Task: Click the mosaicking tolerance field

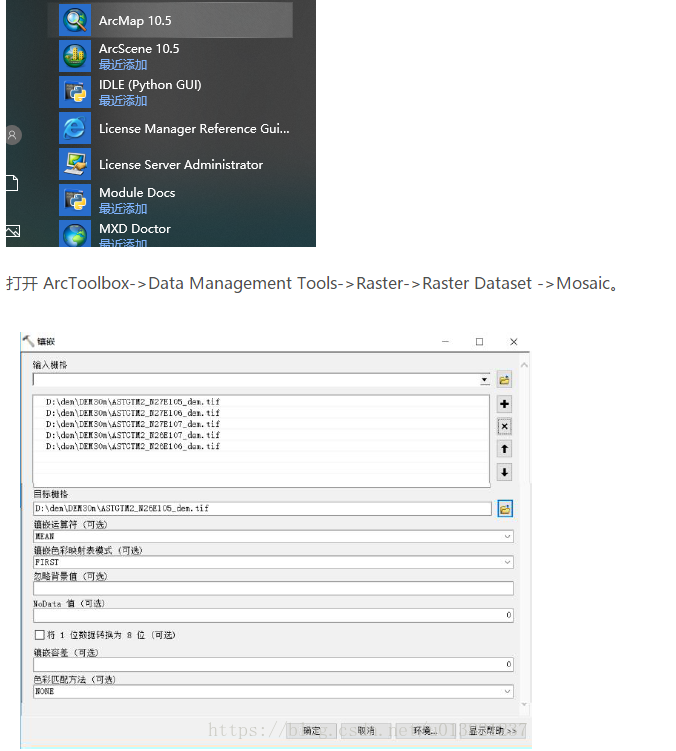Action: click(x=274, y=664)
